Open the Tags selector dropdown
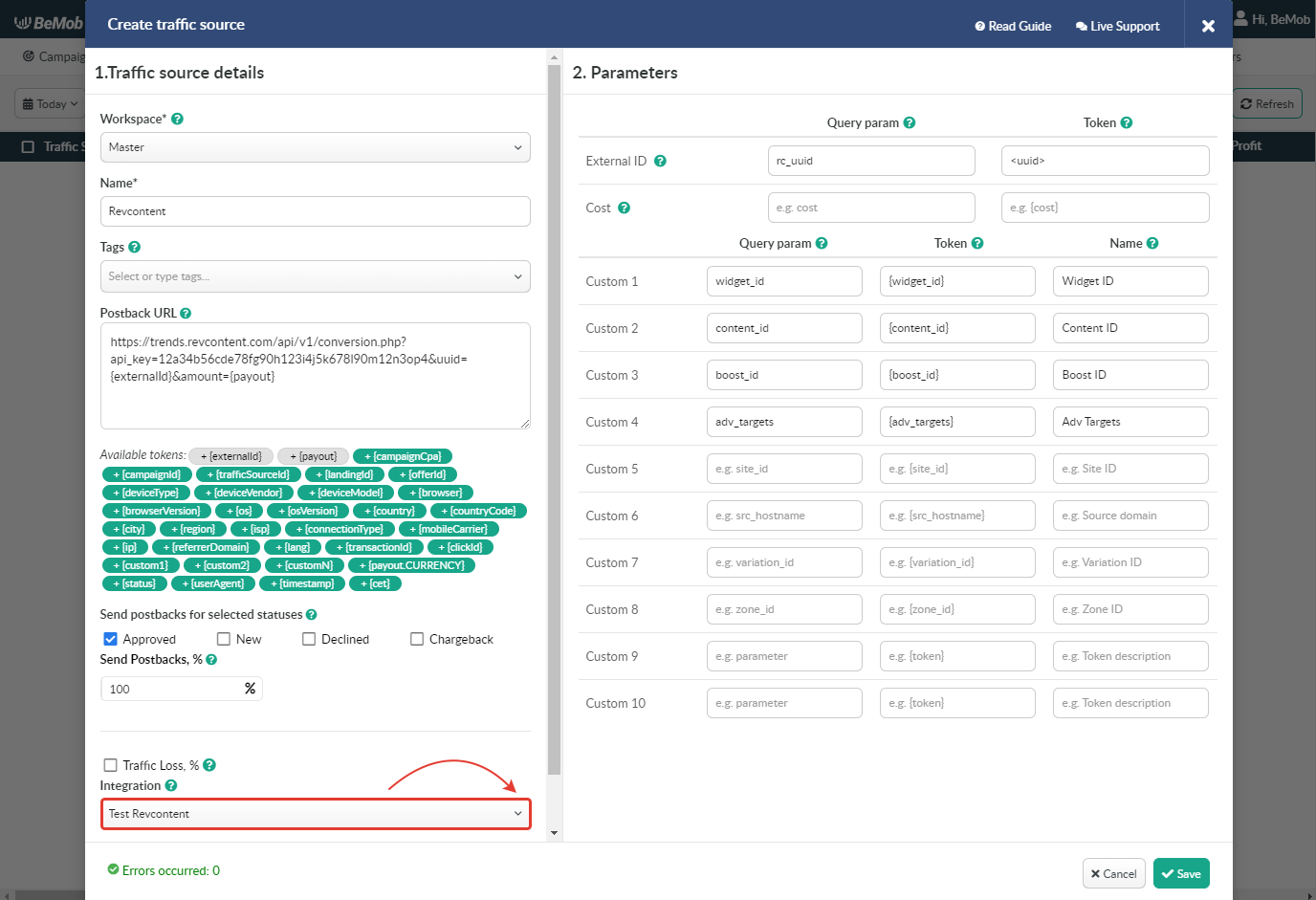The width and height of the screenshot is (1316, 900). (x=316, y=276)
